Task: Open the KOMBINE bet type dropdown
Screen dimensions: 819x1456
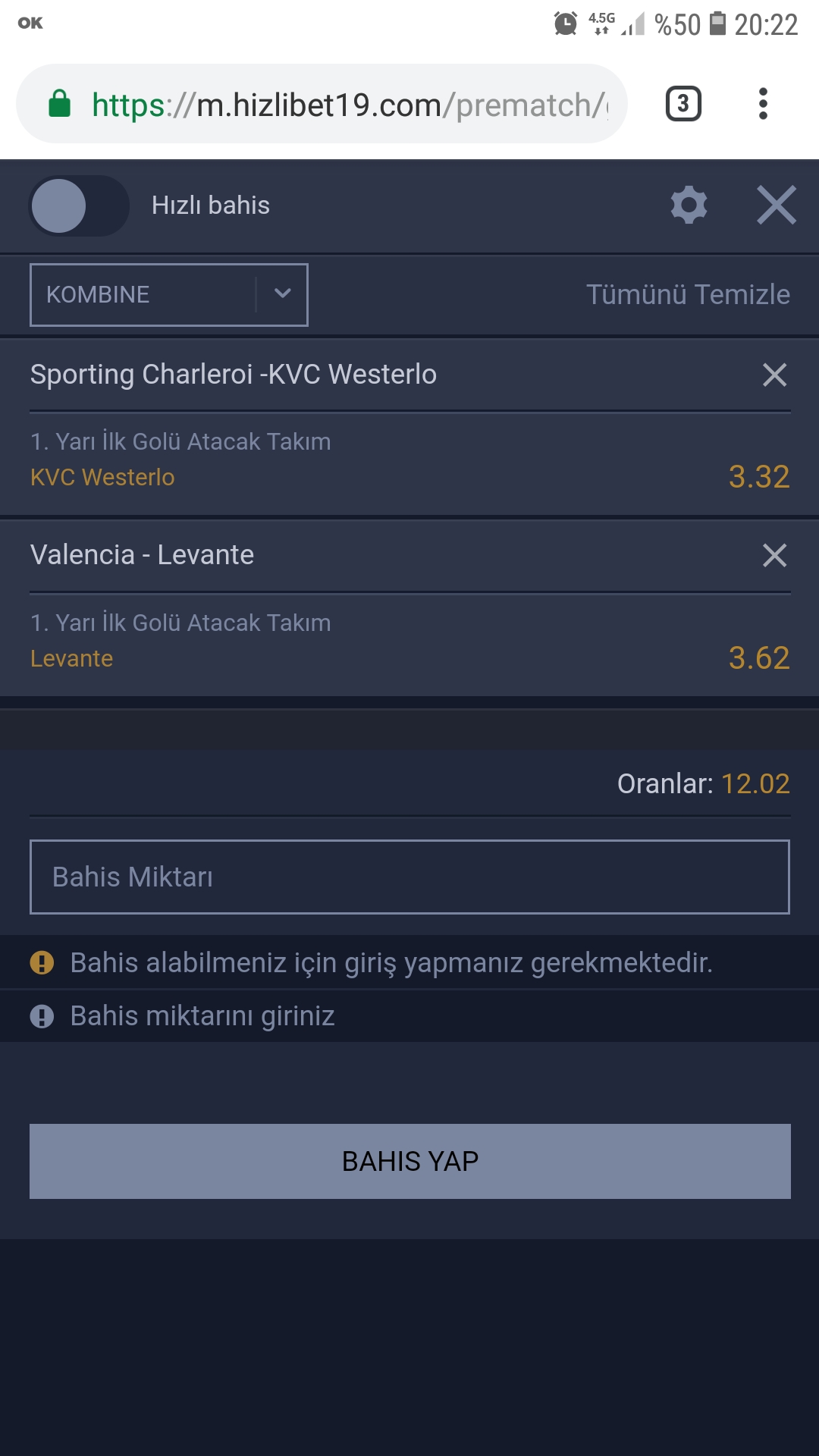Action: [168, 295]
